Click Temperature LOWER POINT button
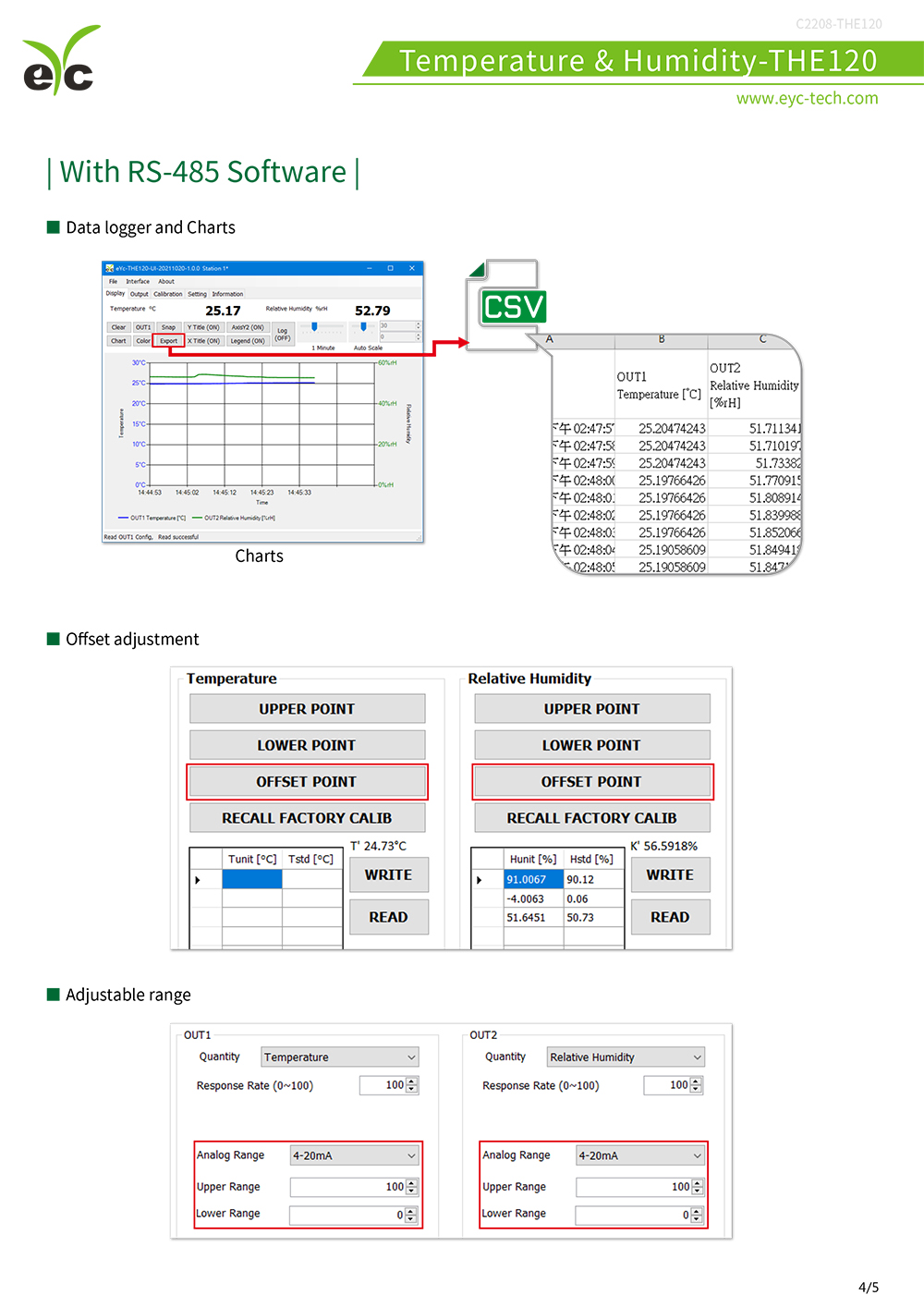This screenshot has height=1295, width=924. point(307,745)
